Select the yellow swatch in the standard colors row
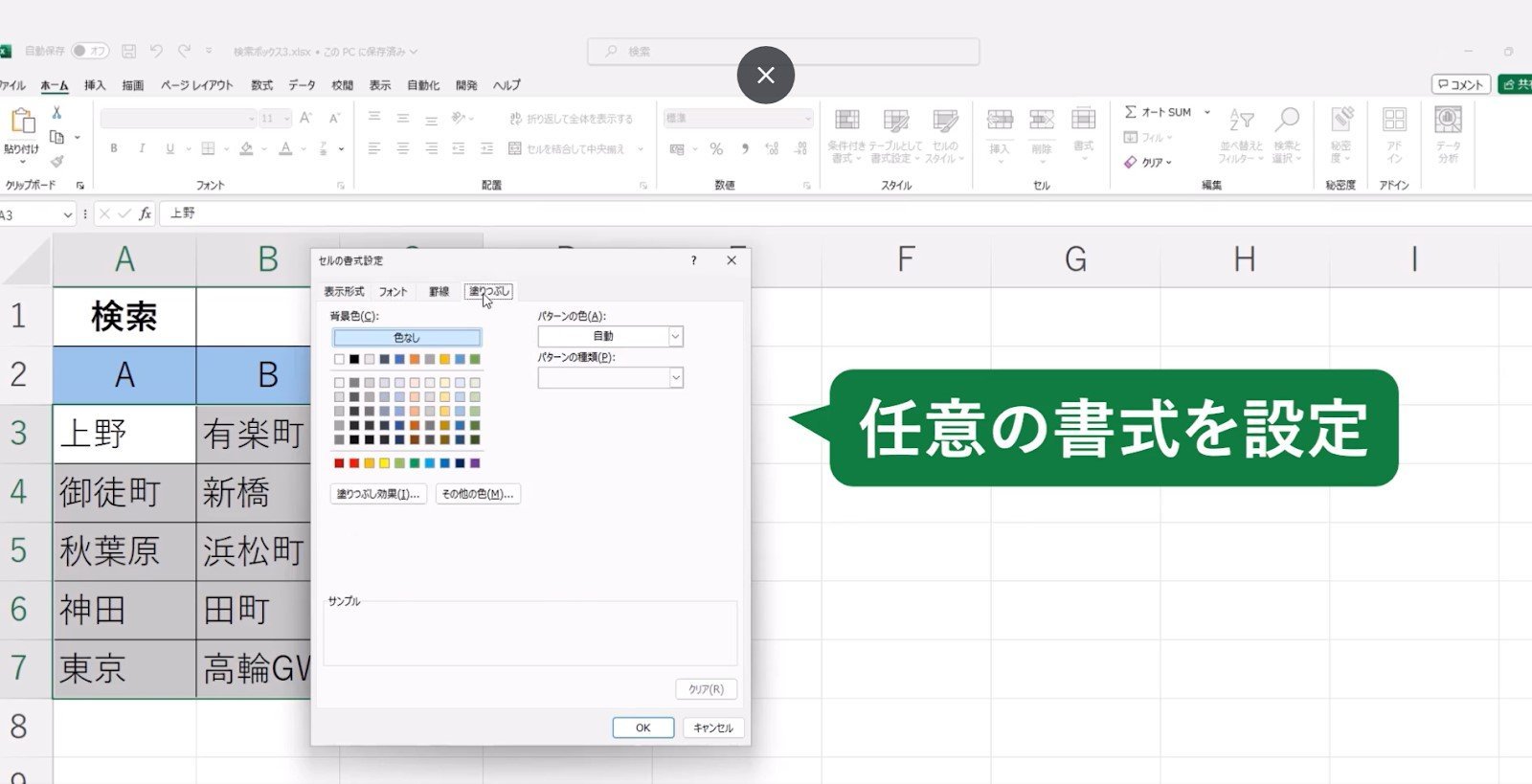 click(x=385, y=463)
